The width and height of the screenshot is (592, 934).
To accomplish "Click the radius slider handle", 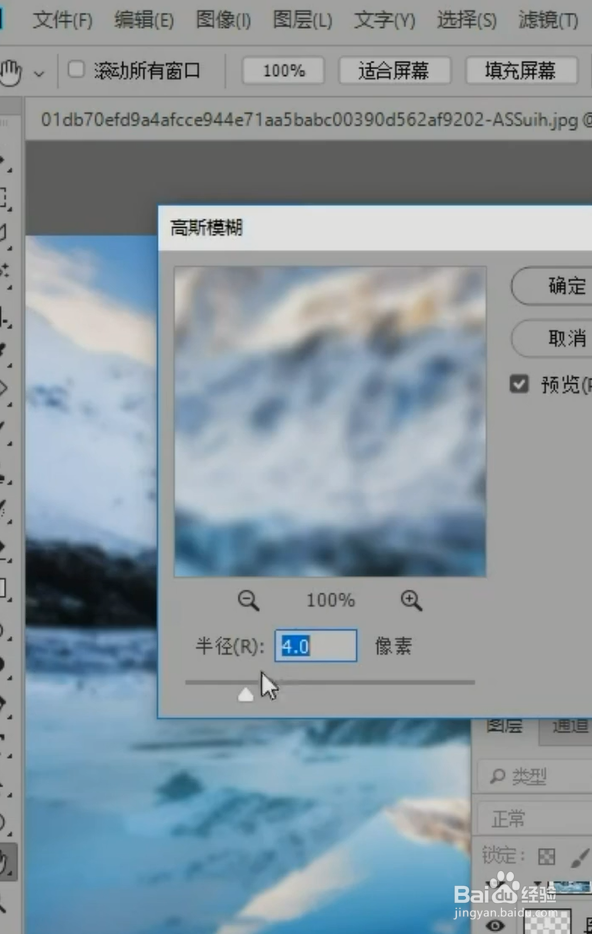I will [x=245, y=695].
